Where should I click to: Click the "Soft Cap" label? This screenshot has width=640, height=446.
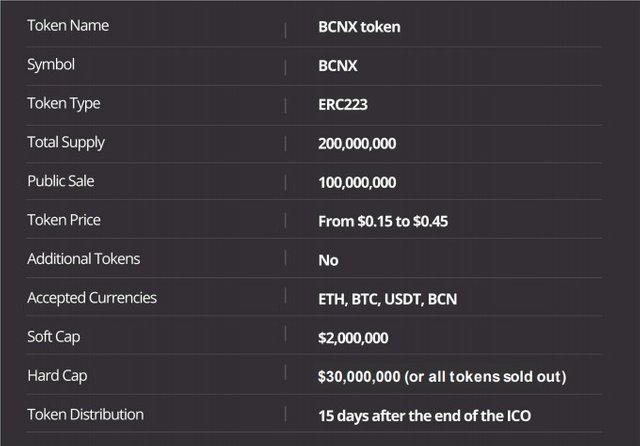point(54,337)
